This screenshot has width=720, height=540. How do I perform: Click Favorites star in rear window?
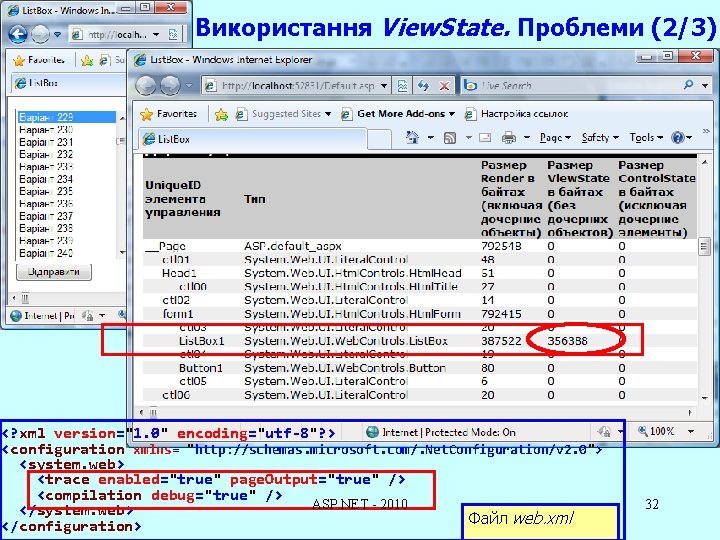click(x=19, y=60)
